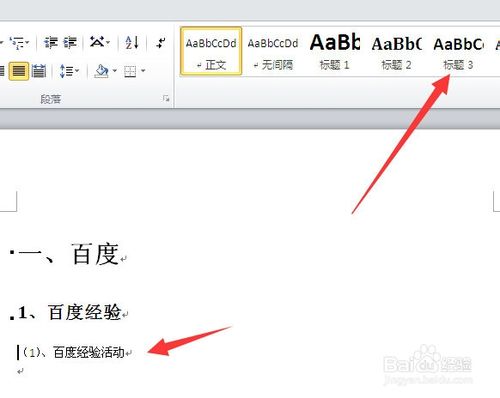The image size is (500, 398).
Task: Click the heading text 一、百度
Action: 69,254
